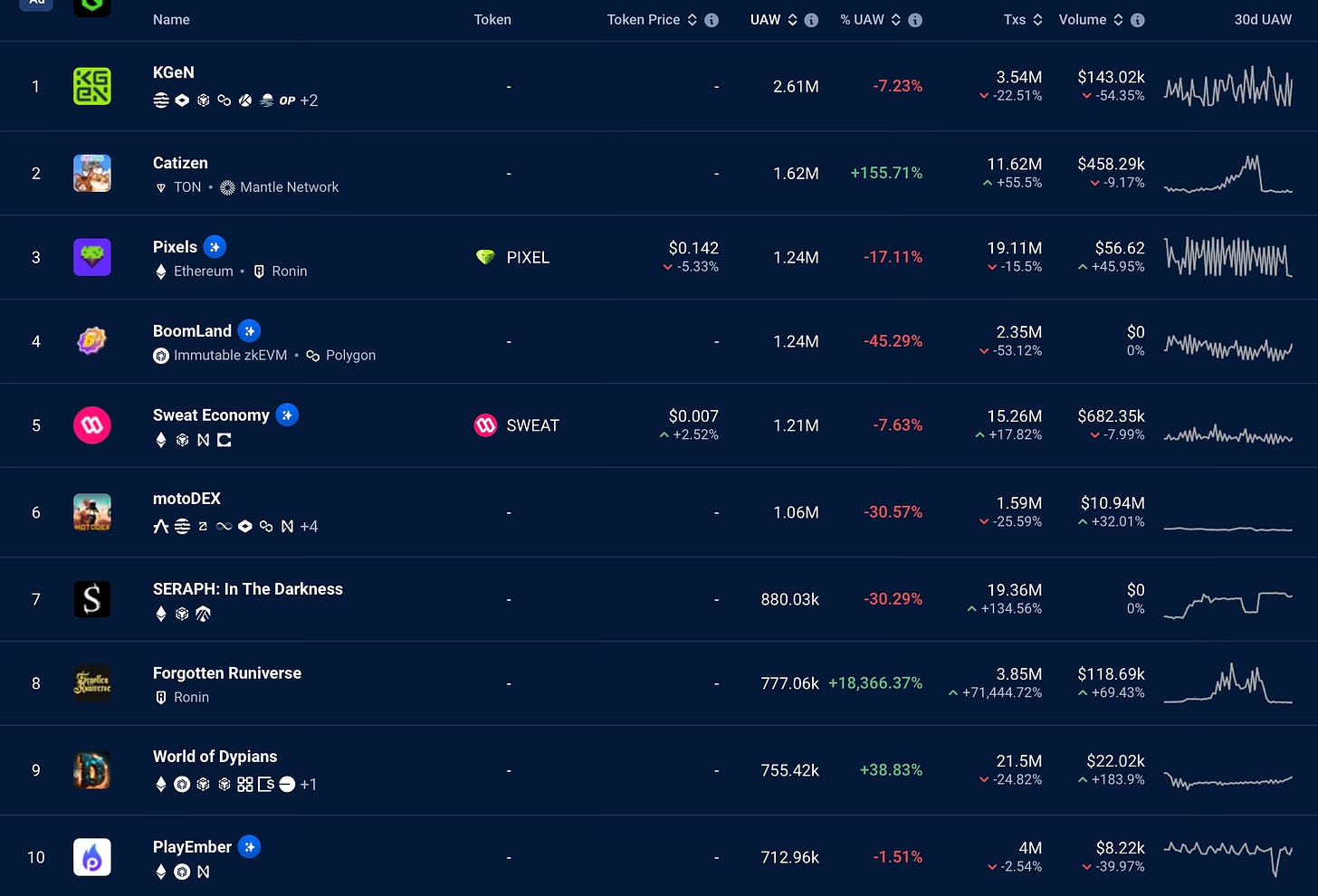Open the PlayEmber flame icon
Screen dimensions: 1318x896
point(91,857)
